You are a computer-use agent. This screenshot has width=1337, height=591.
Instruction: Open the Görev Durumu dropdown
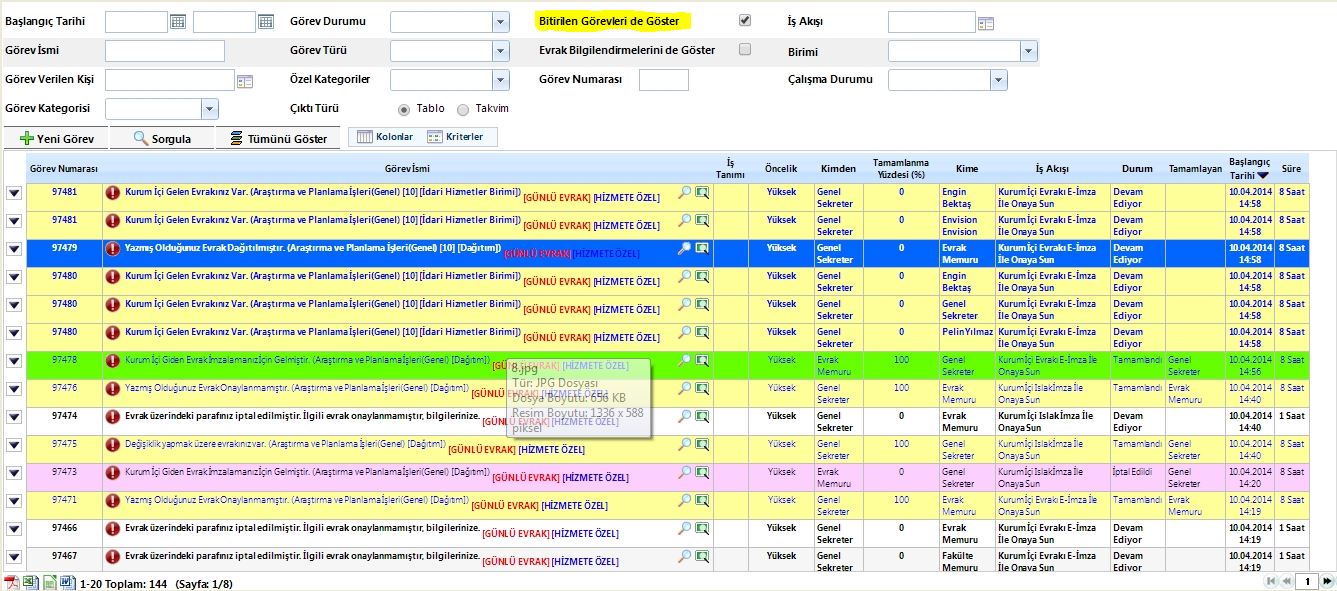pos(500,22)
